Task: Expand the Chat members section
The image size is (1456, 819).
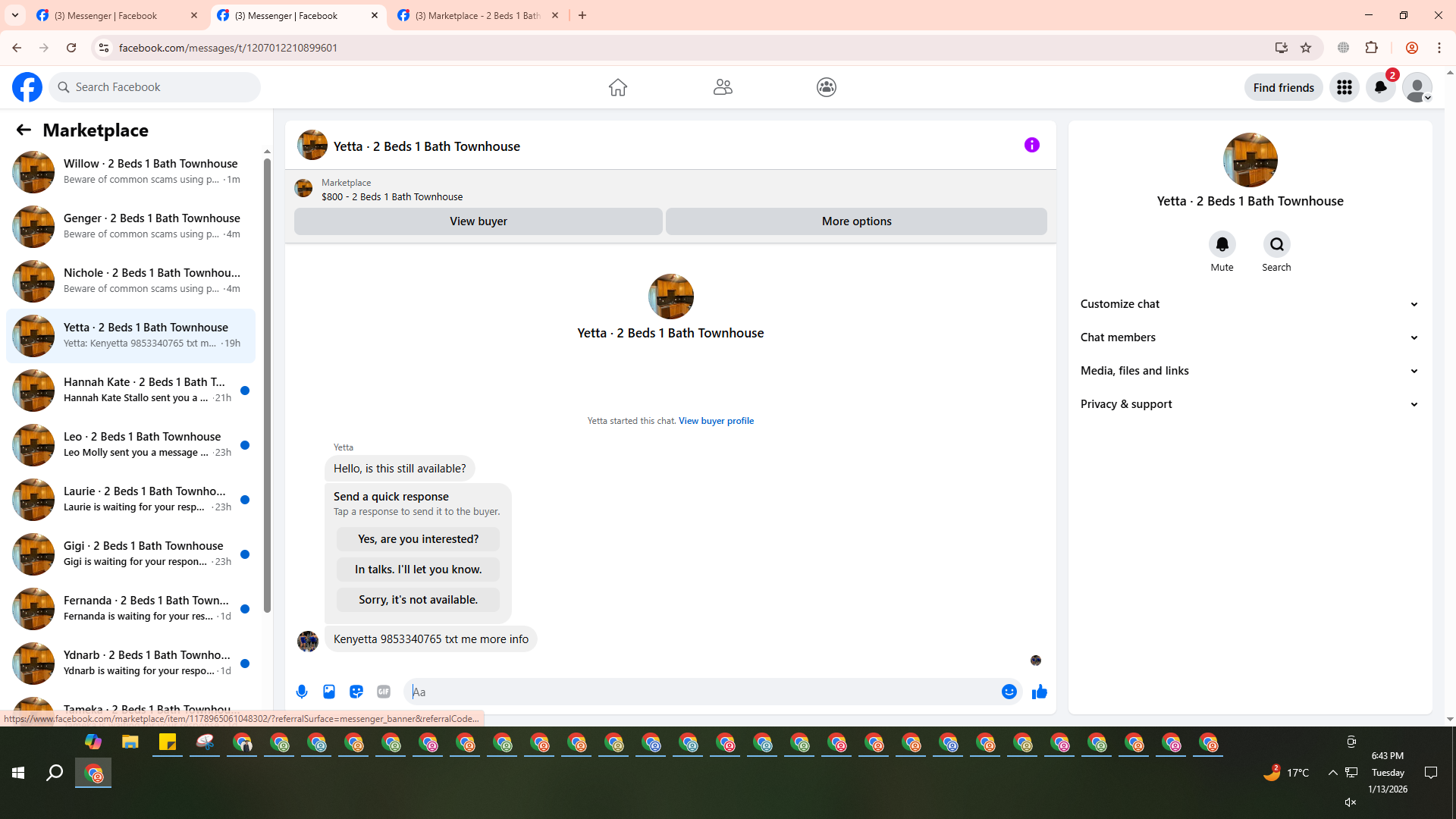Action: [1249, 337]
